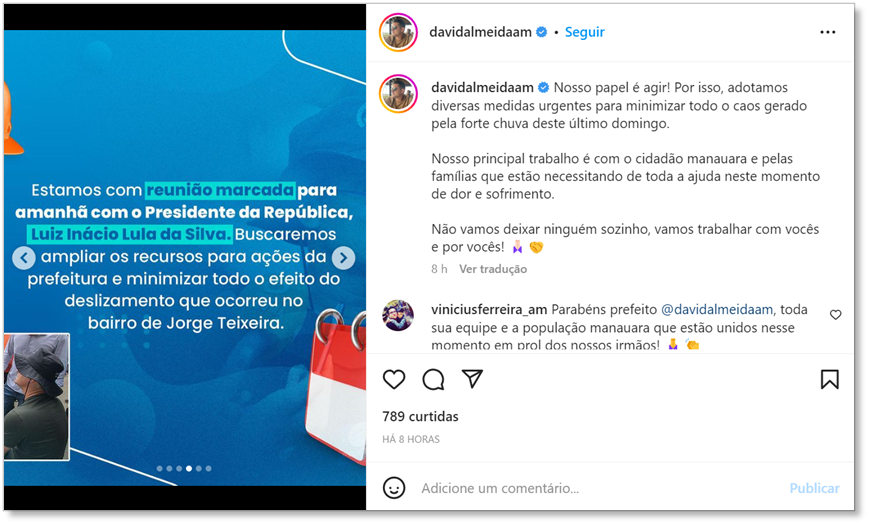The width and height of the screenshot is (869, 525).
Task: Open the three-dot more options menu
Action: tap(827, 32)
